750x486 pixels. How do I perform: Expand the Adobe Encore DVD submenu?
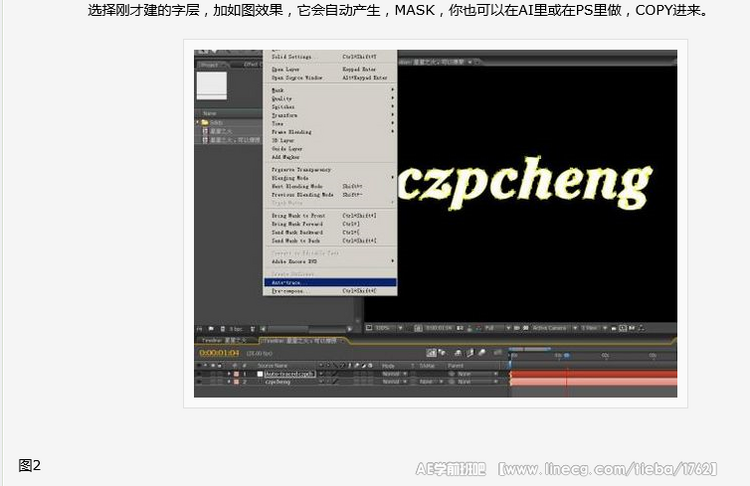[x=330, y=262]
